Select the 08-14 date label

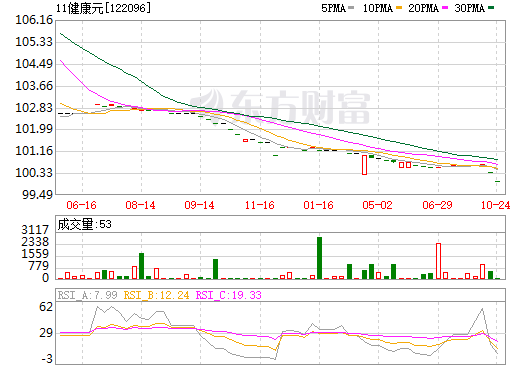pyautogui.click(x=141, y=205)
